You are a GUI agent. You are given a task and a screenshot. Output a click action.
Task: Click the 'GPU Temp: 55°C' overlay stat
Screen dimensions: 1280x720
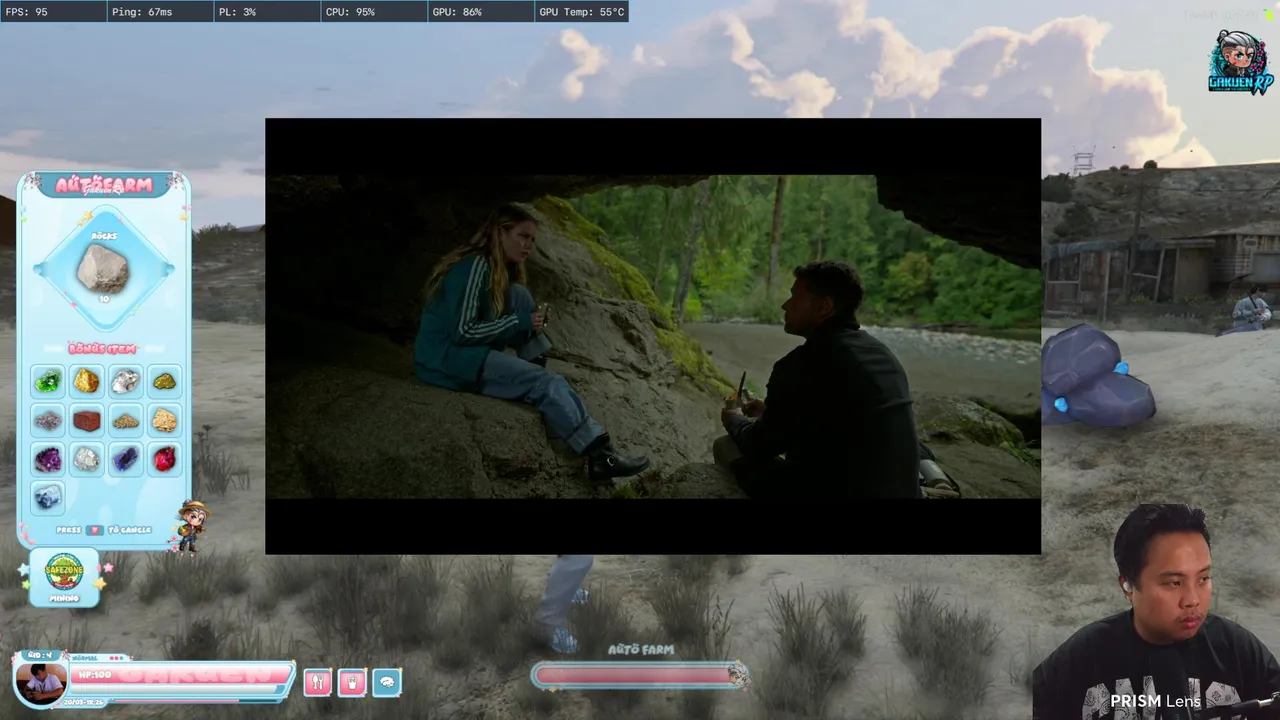pyautogui.click(x=582, y=12)
